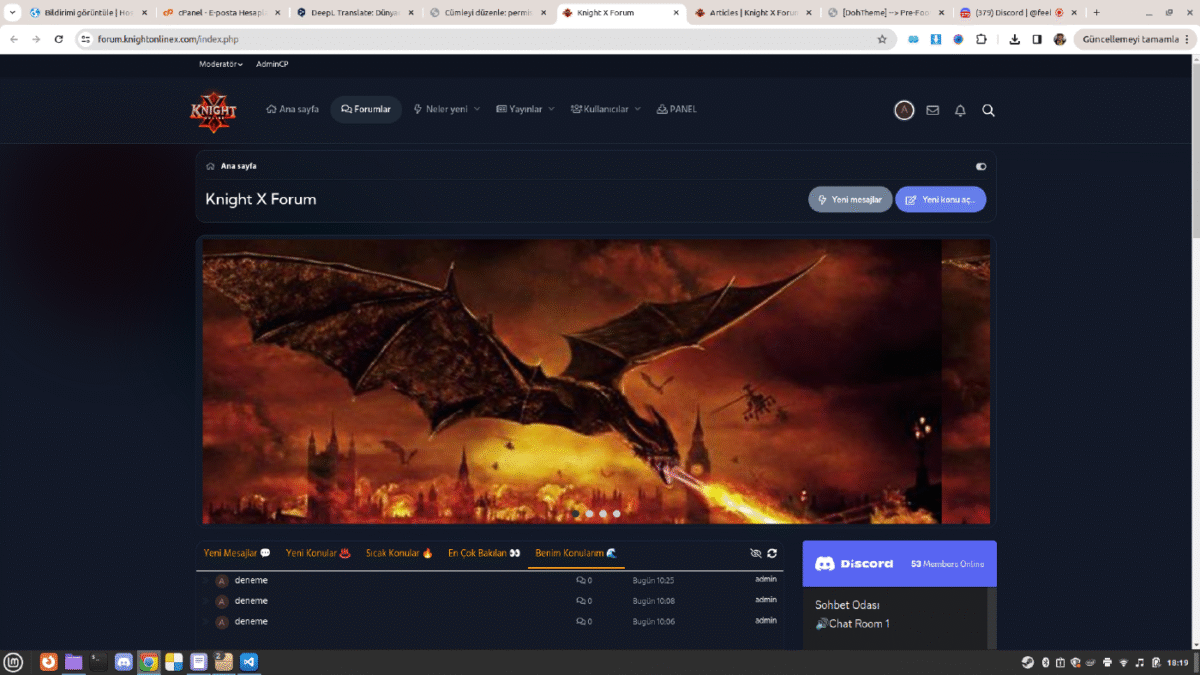
Task: Switch to the Yeni Mesajlar tab
Action: (x=237, y=553)
